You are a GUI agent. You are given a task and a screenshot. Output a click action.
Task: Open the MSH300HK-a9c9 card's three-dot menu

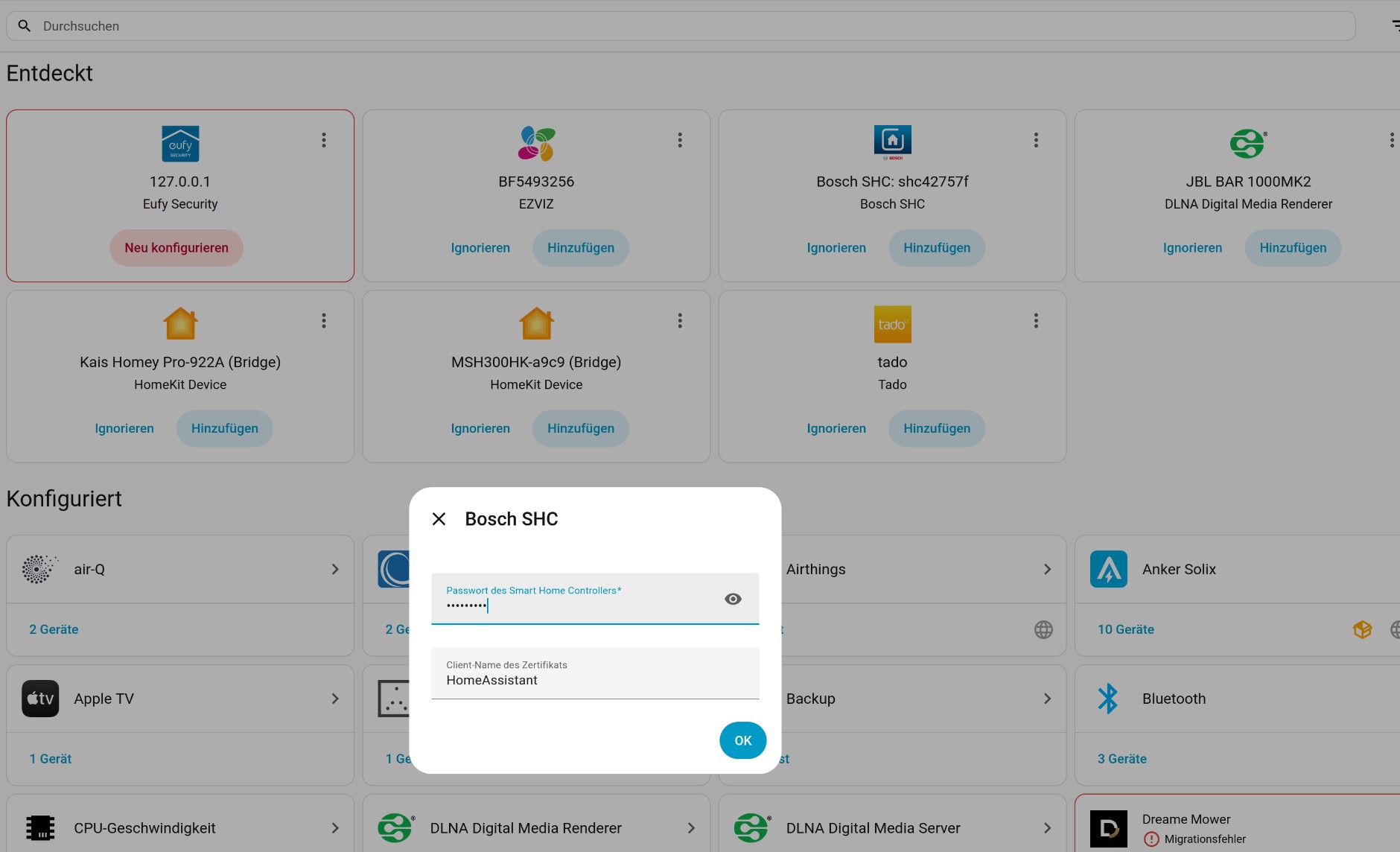pos(680,320)
